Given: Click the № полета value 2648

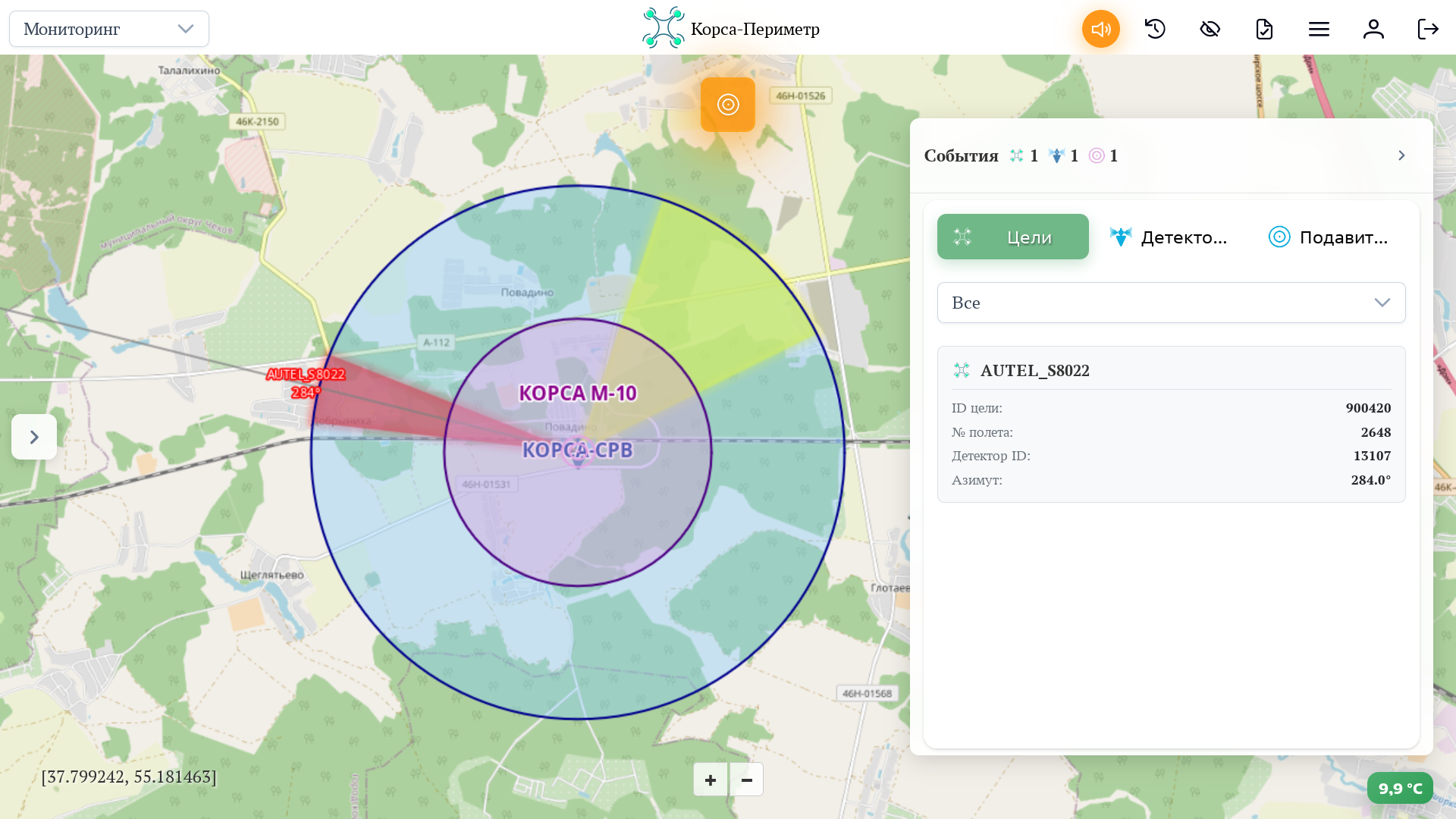Looking at the screenshot, I should 1376,432.
